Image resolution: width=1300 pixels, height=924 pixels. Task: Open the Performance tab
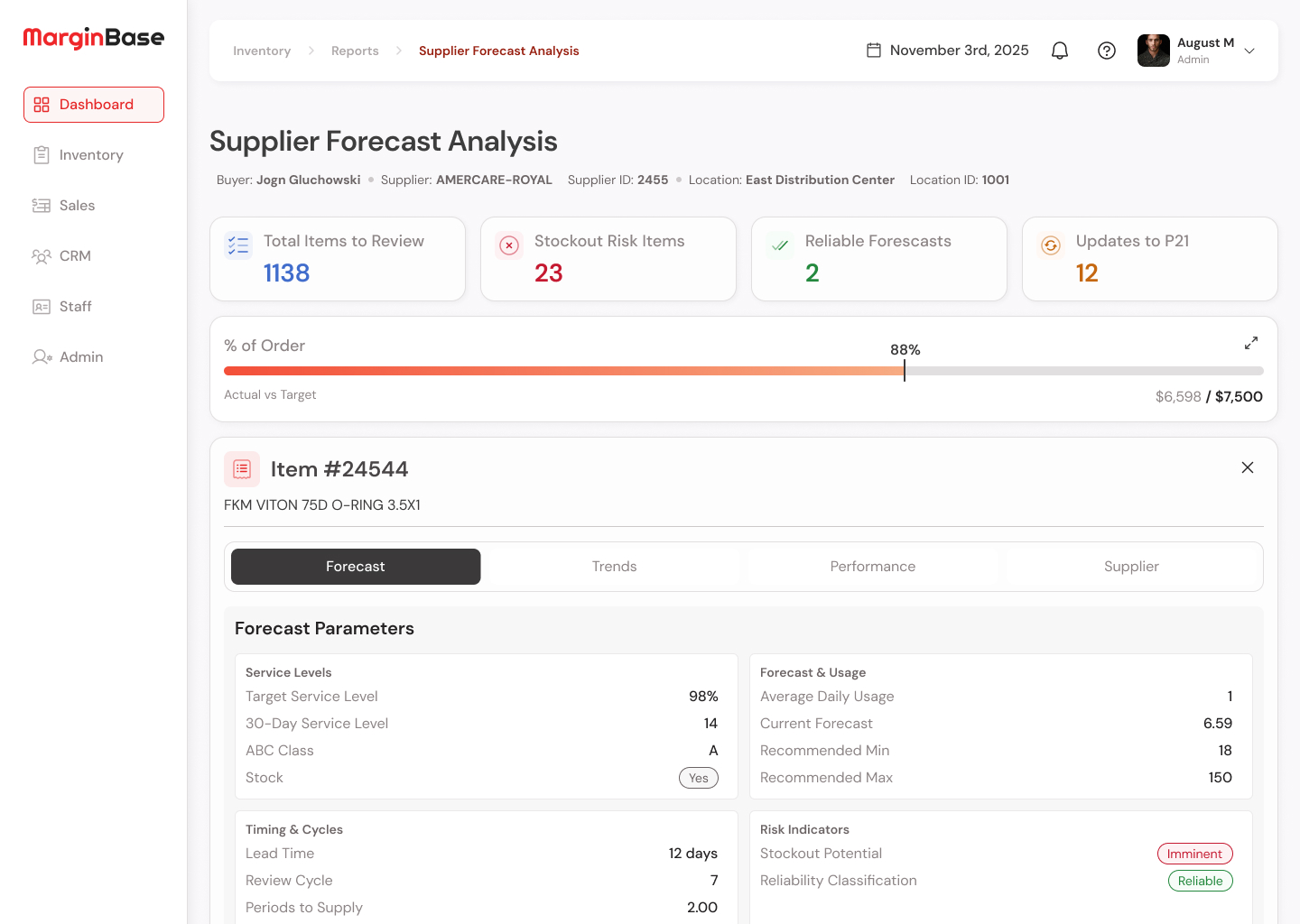click(x=872, y=567)
